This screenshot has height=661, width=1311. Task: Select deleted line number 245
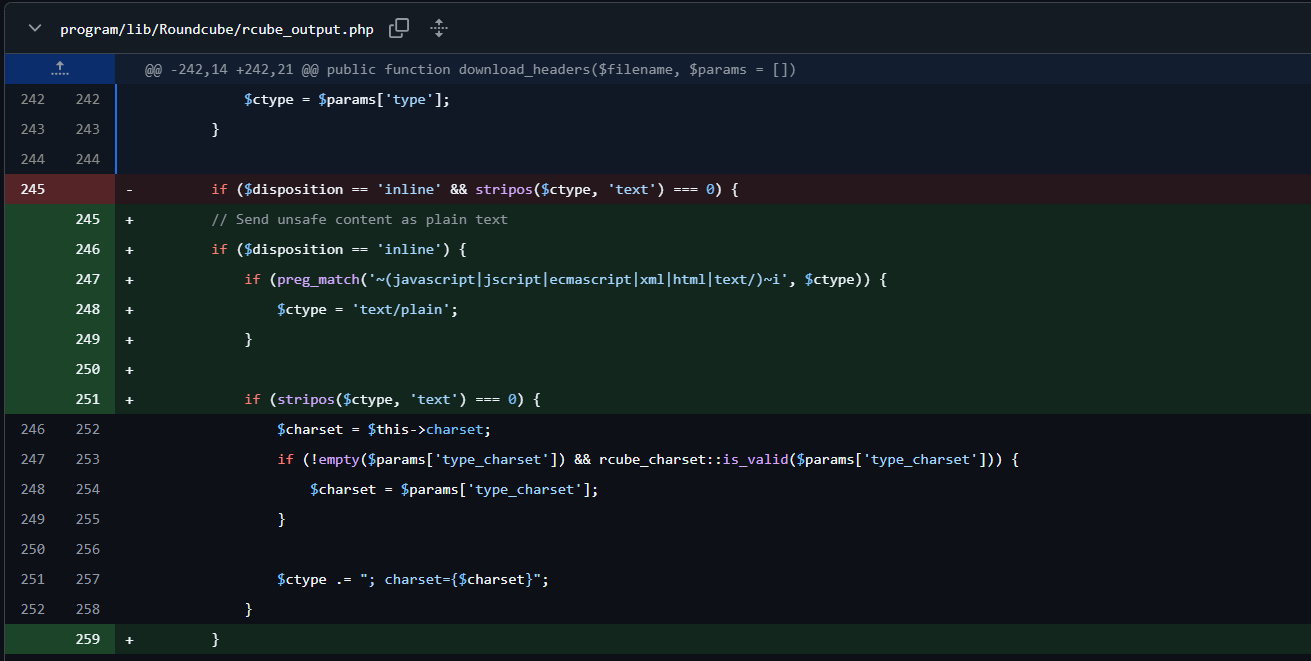click(32, 189)
